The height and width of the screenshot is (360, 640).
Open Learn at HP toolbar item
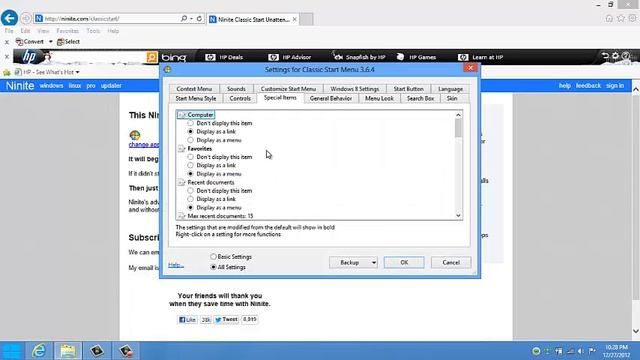(480, 57)
